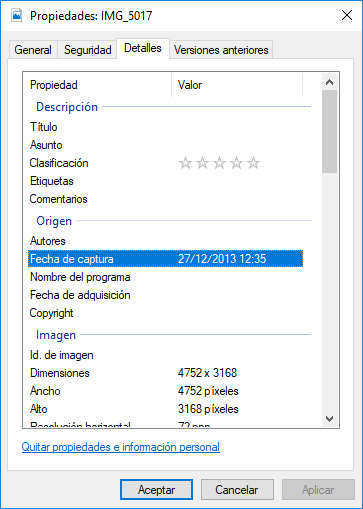This screenshot has width=363, height=509.
Task: Set rating to five stars
Action: (253, 163)
